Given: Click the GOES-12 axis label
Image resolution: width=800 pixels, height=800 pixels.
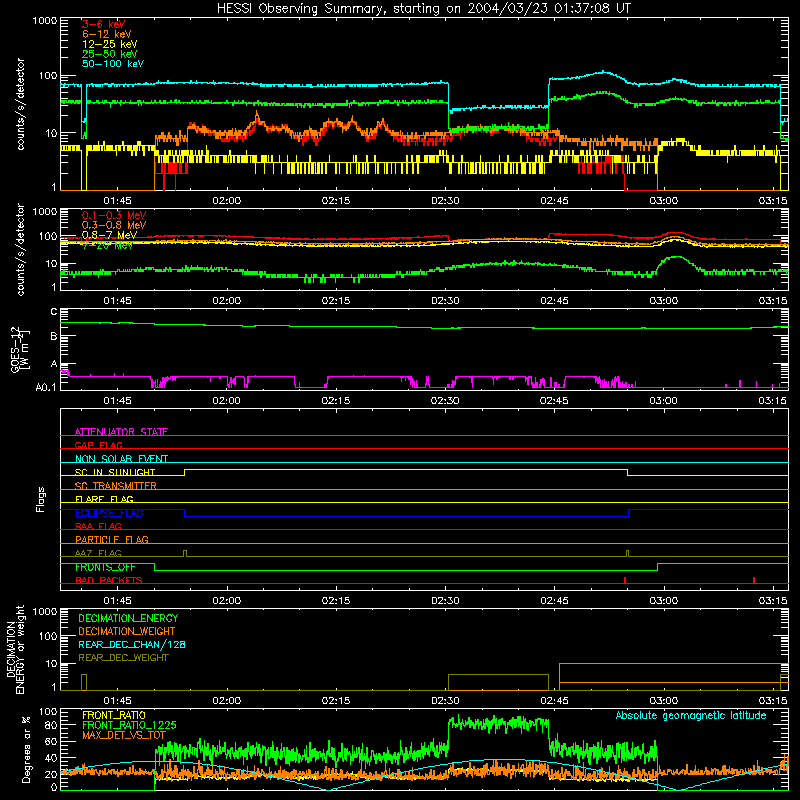Looking at the screenshot, I should [19, 349].
